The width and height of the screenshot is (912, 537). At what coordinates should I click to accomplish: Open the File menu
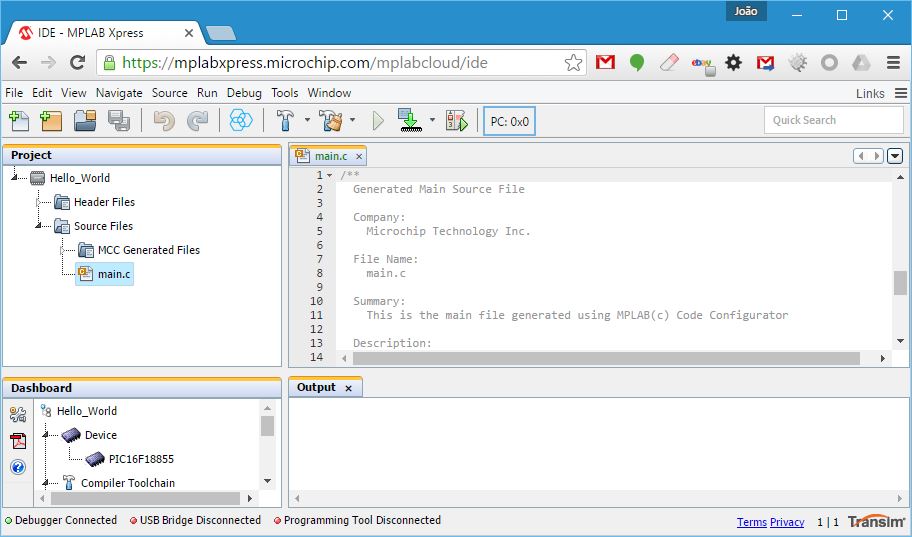pyautogui.click(x=14, y=93)
